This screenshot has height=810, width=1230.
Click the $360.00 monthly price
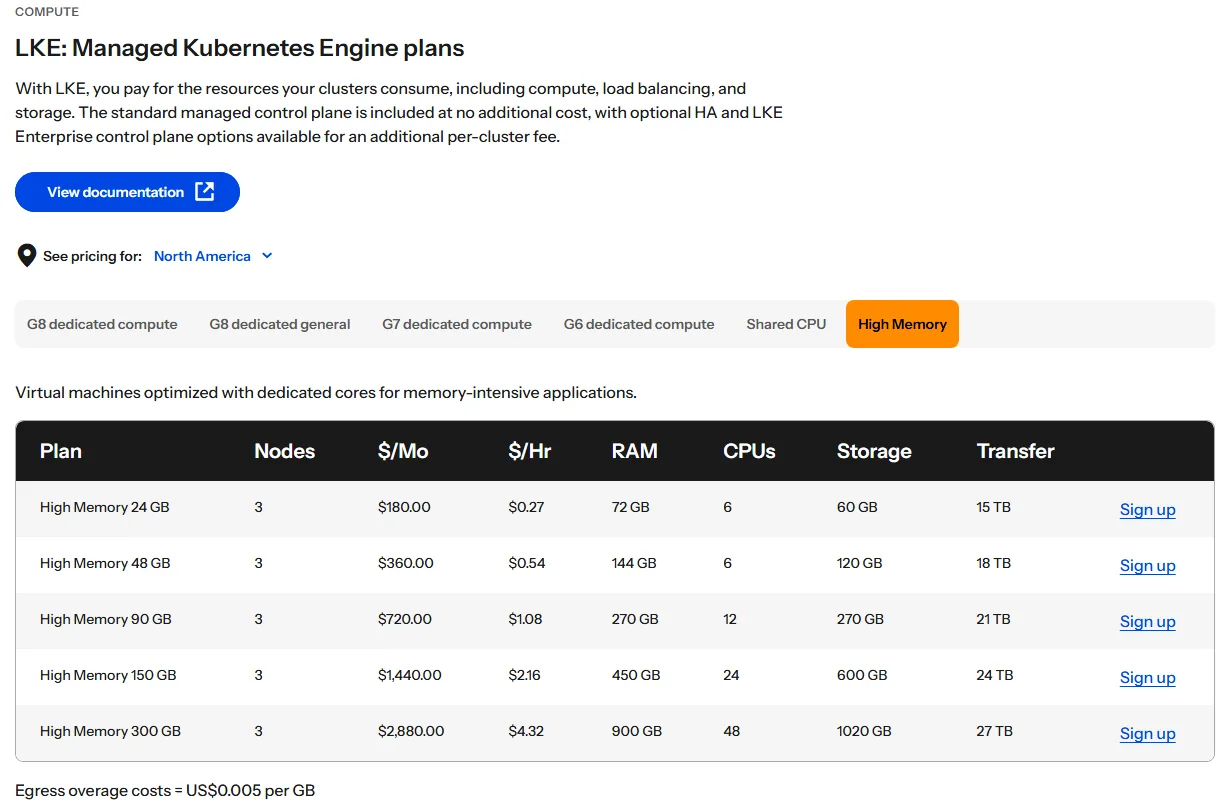click(x=406, y=563)
